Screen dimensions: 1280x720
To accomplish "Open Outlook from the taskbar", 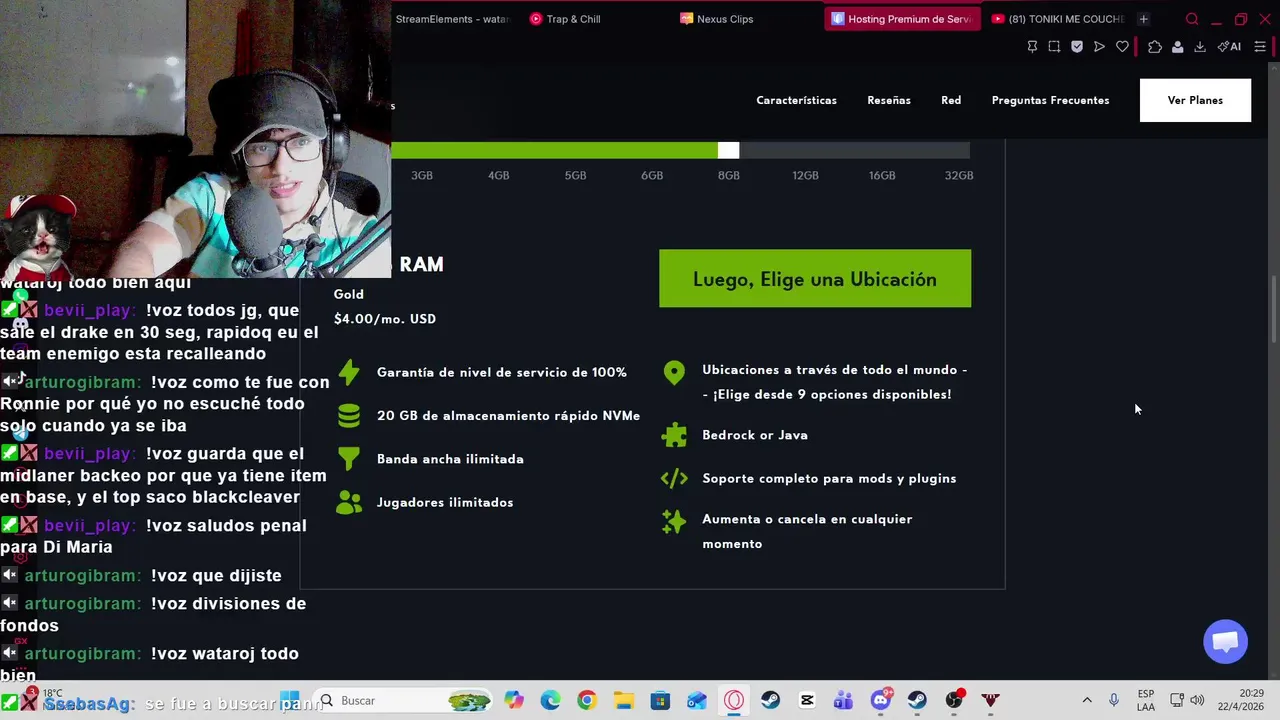I will point(697,700).
